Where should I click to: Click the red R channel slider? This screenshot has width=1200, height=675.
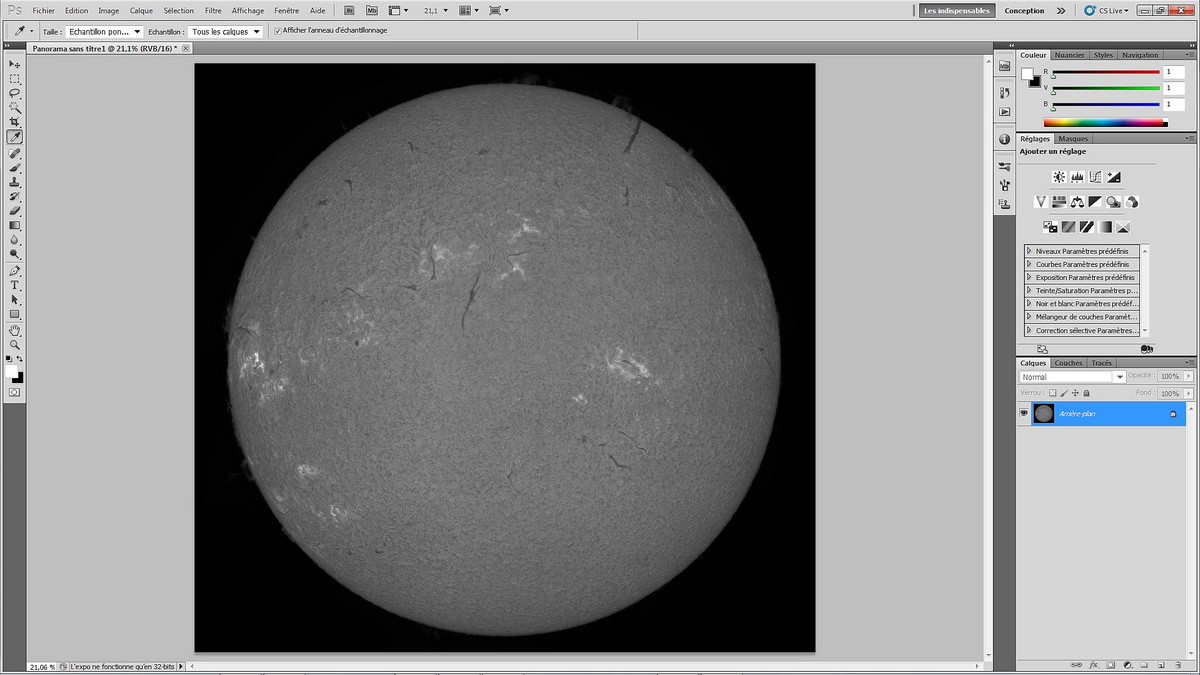tap(1105, 72)
